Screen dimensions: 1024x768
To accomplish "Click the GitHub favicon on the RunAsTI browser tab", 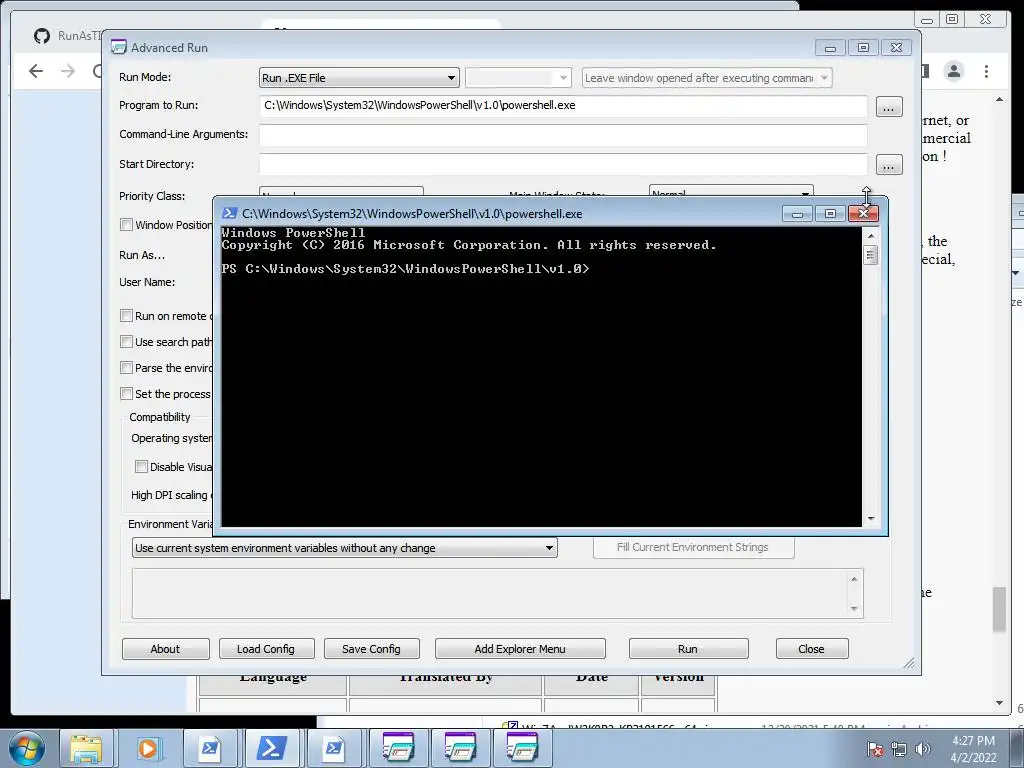I will tap(42, 36).
